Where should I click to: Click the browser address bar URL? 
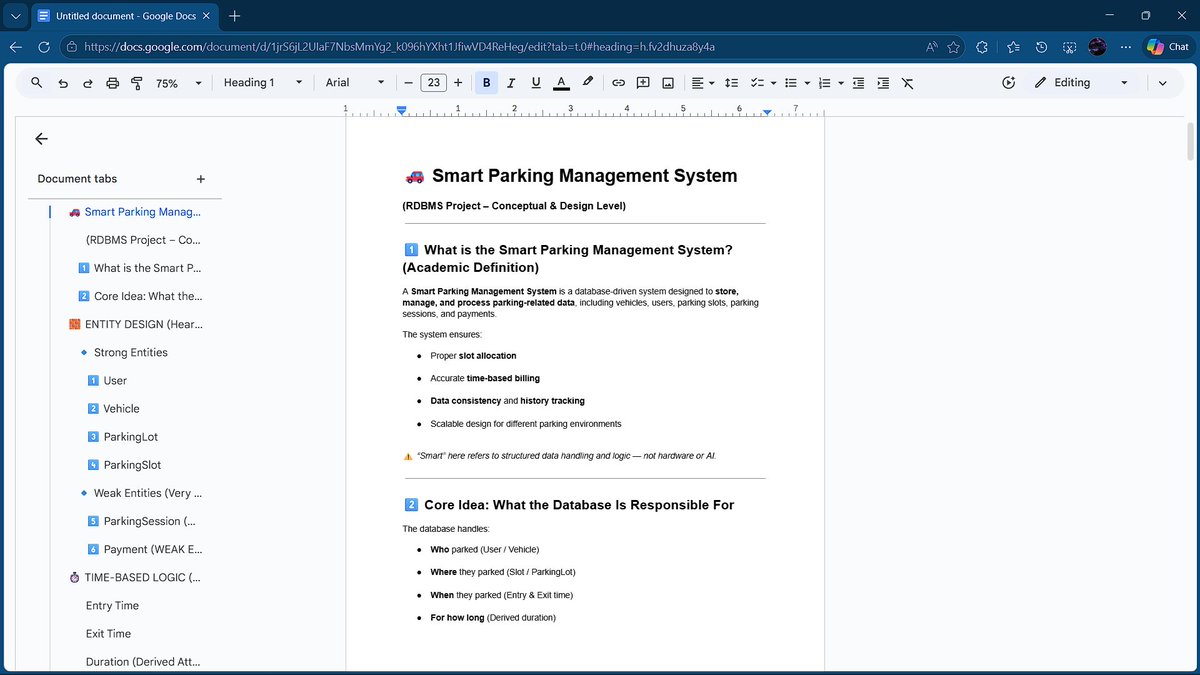point(400,47)
